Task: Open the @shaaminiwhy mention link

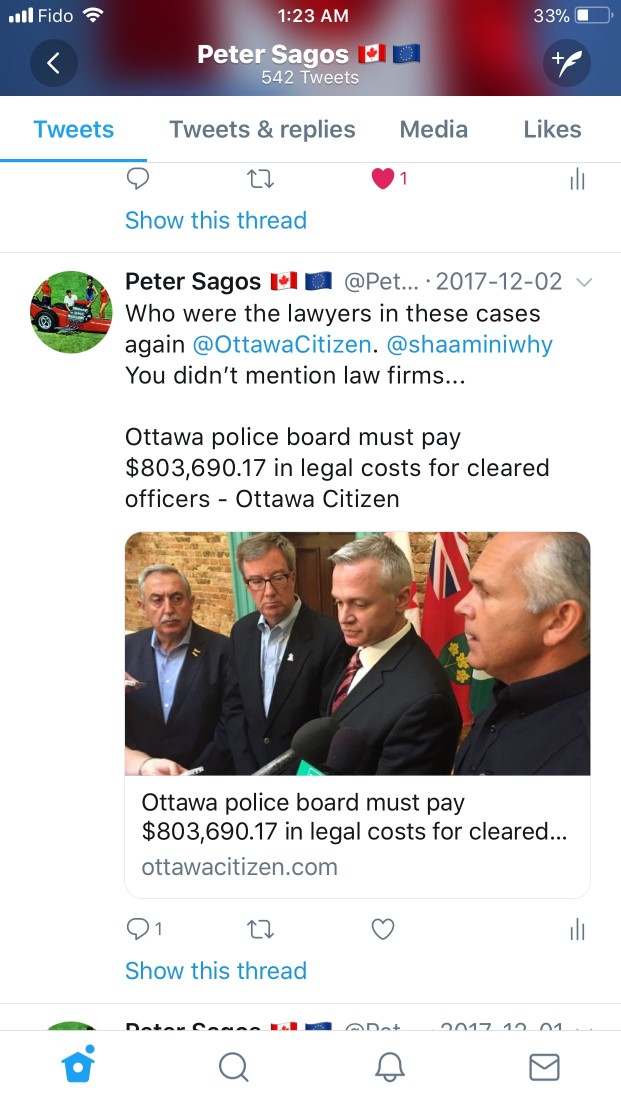Action: point(470,344)
